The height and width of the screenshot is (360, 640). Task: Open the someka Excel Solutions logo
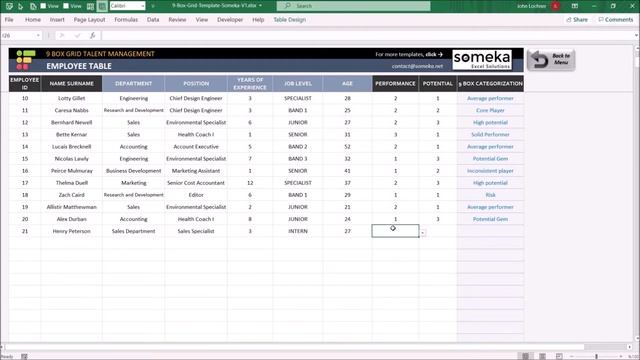pyautogui.click(x=482, y=60)
